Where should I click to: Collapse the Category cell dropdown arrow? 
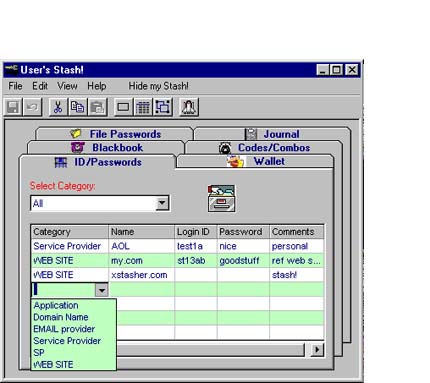(x=102, y=290)
